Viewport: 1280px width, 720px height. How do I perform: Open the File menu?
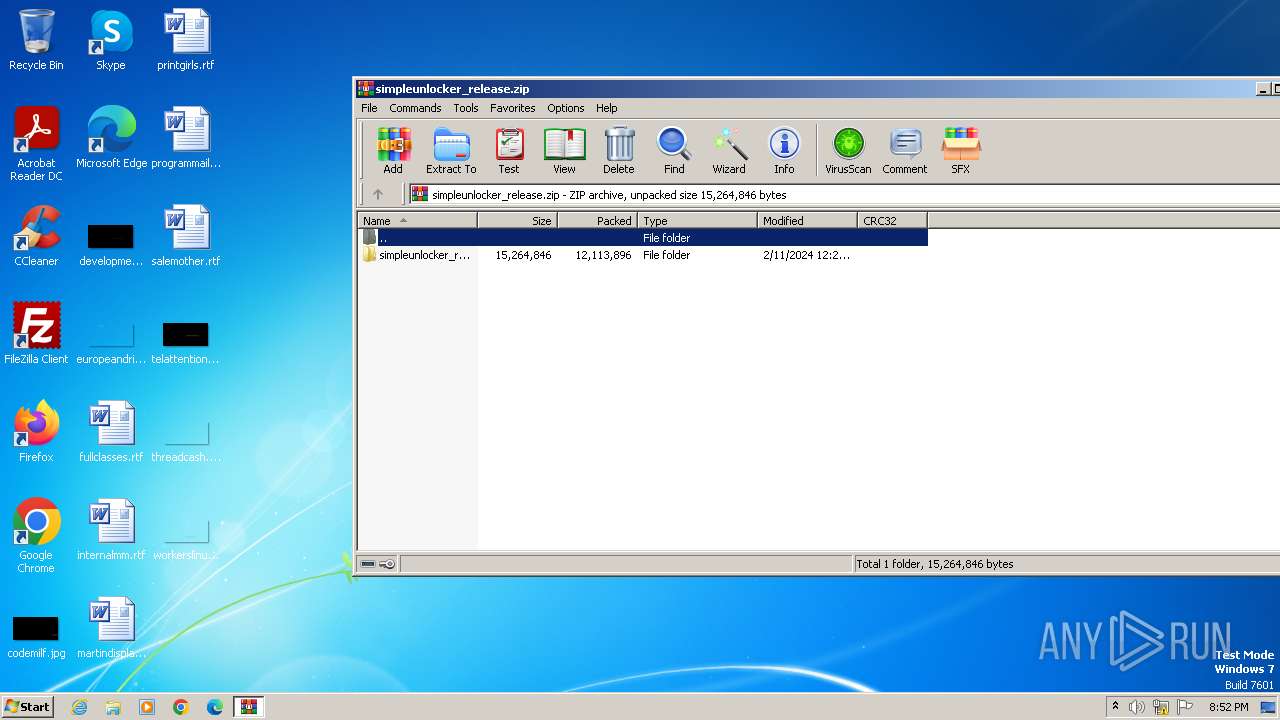(369, 108)
